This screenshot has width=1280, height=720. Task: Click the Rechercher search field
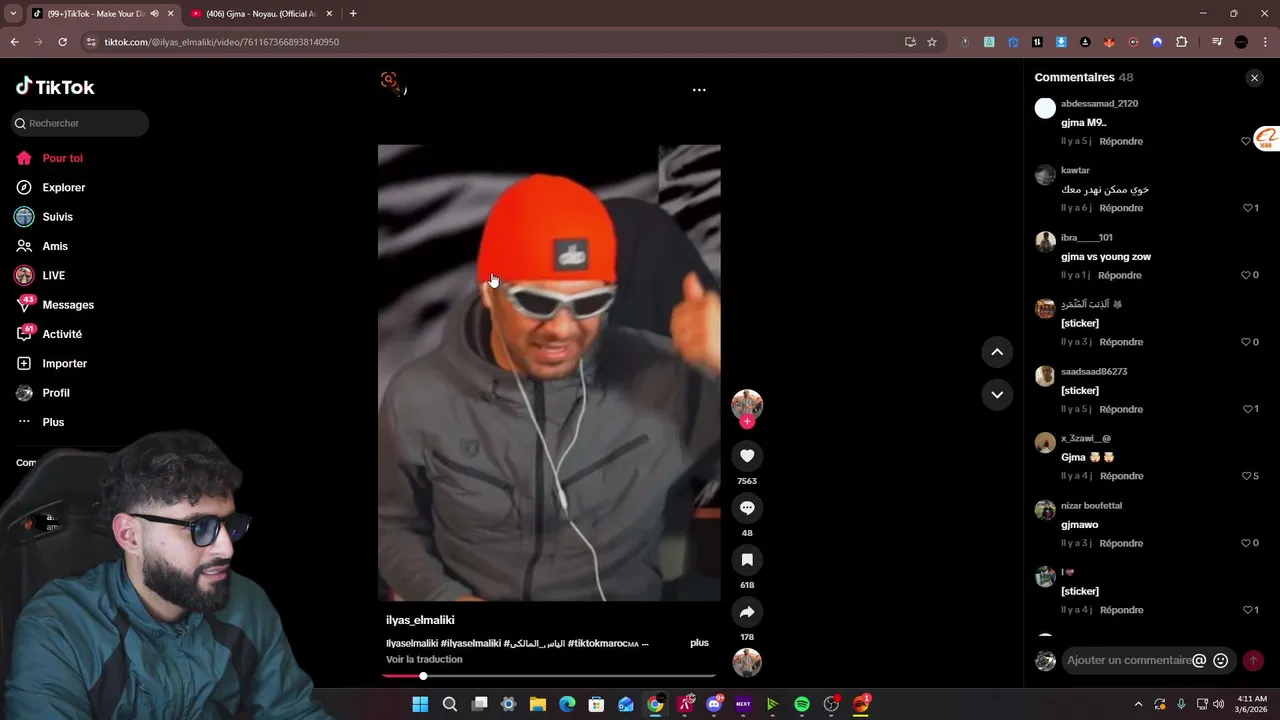tap(80, 123)
